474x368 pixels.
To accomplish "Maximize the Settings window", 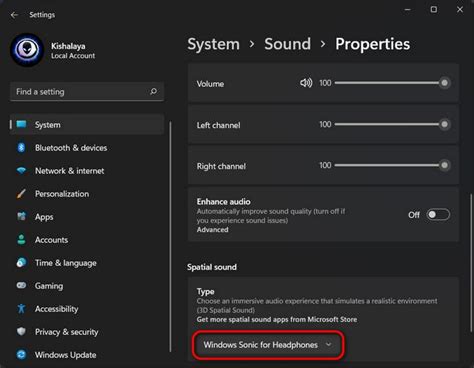I will click(x=434, y=9).
